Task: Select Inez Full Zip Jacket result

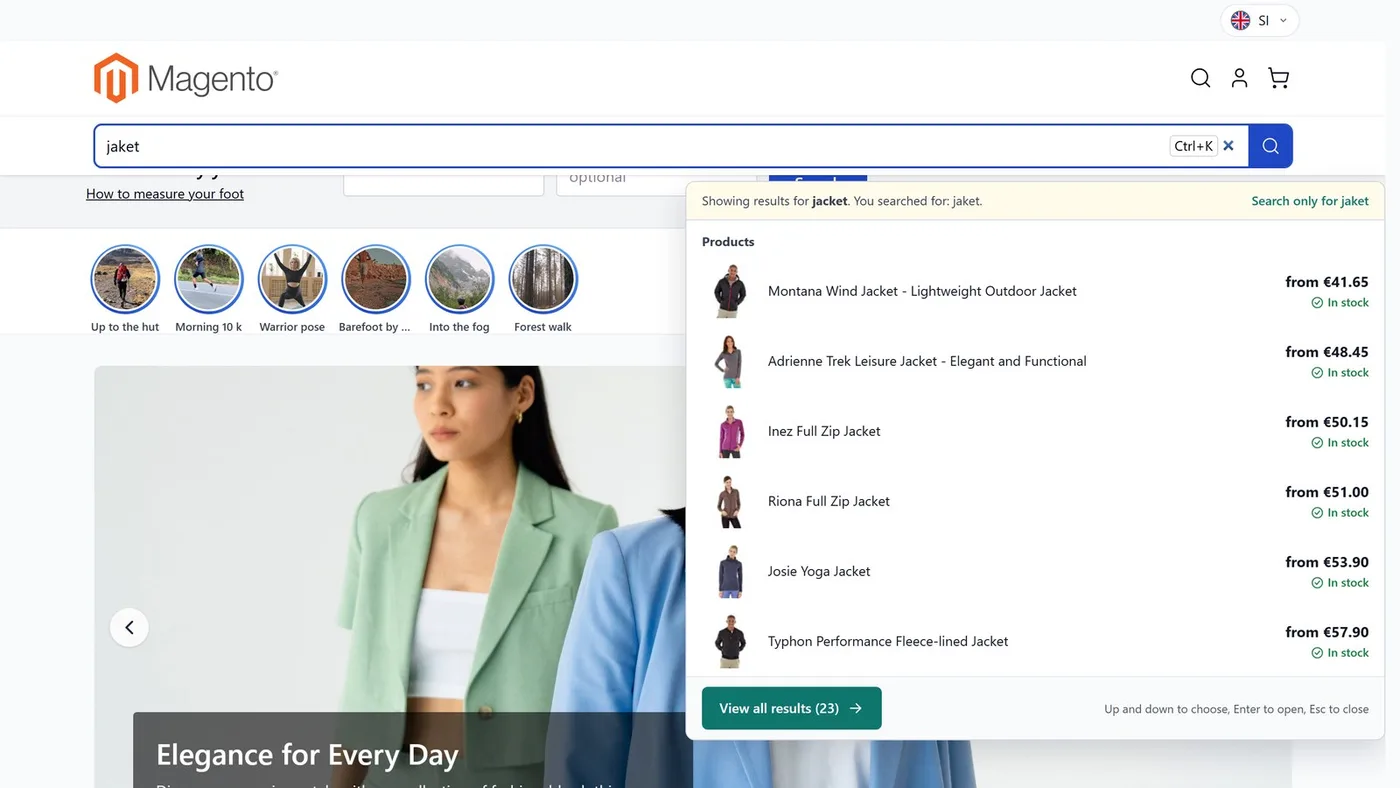Action: 1035,431
